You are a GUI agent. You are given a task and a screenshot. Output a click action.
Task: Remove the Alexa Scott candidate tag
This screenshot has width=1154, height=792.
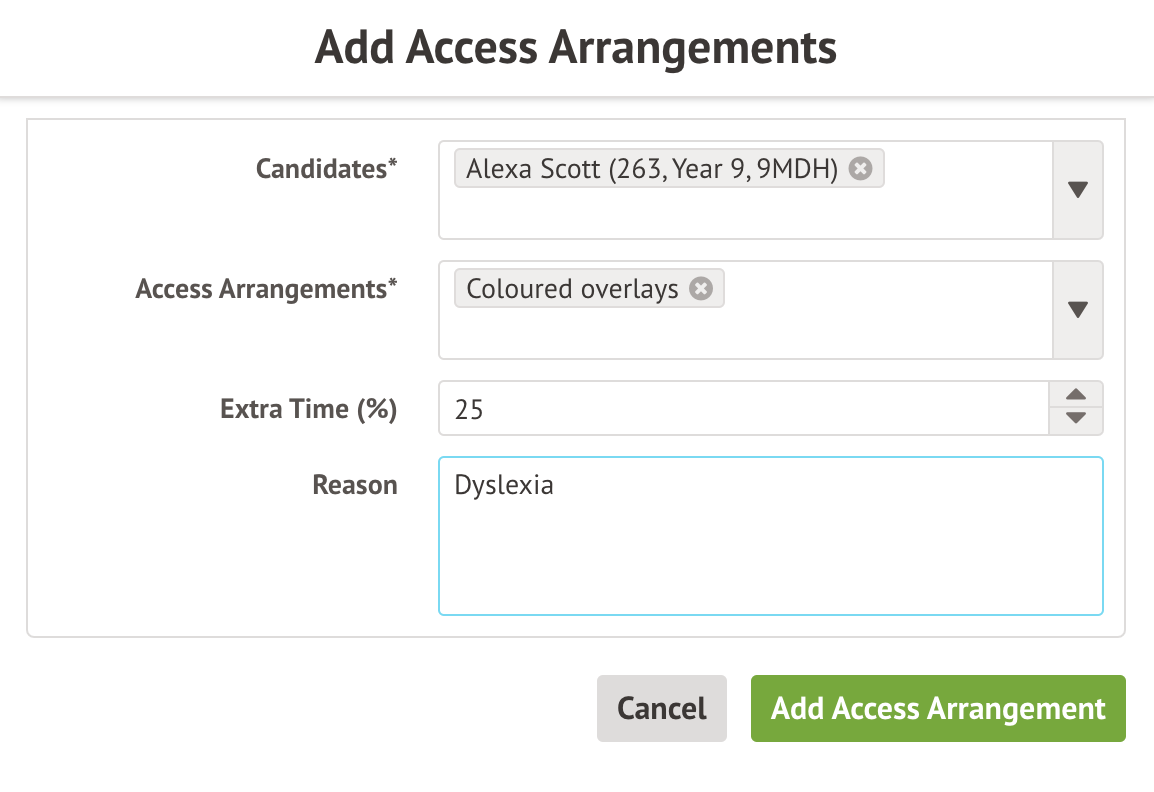(860, 169)
